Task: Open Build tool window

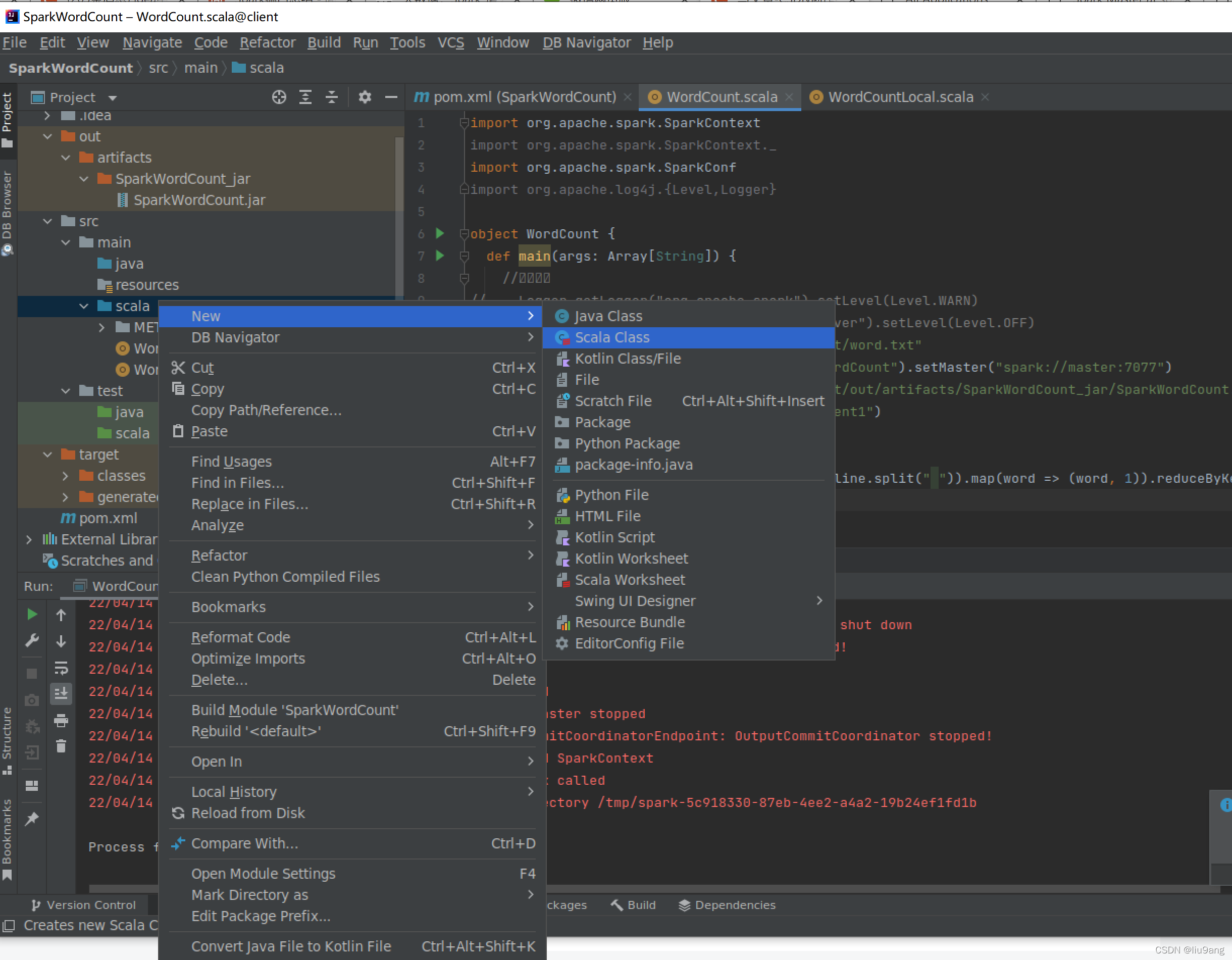Action: pyautogui.click(x=634, y=905)
